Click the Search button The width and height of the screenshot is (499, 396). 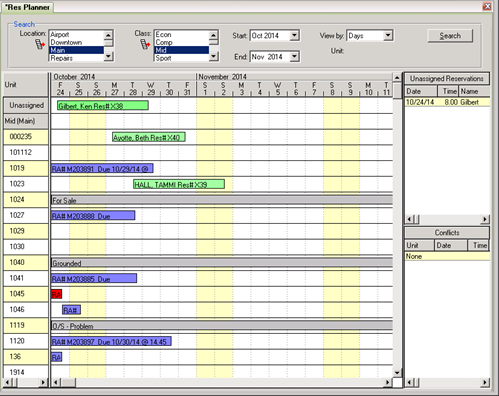[x=450, y=36]
